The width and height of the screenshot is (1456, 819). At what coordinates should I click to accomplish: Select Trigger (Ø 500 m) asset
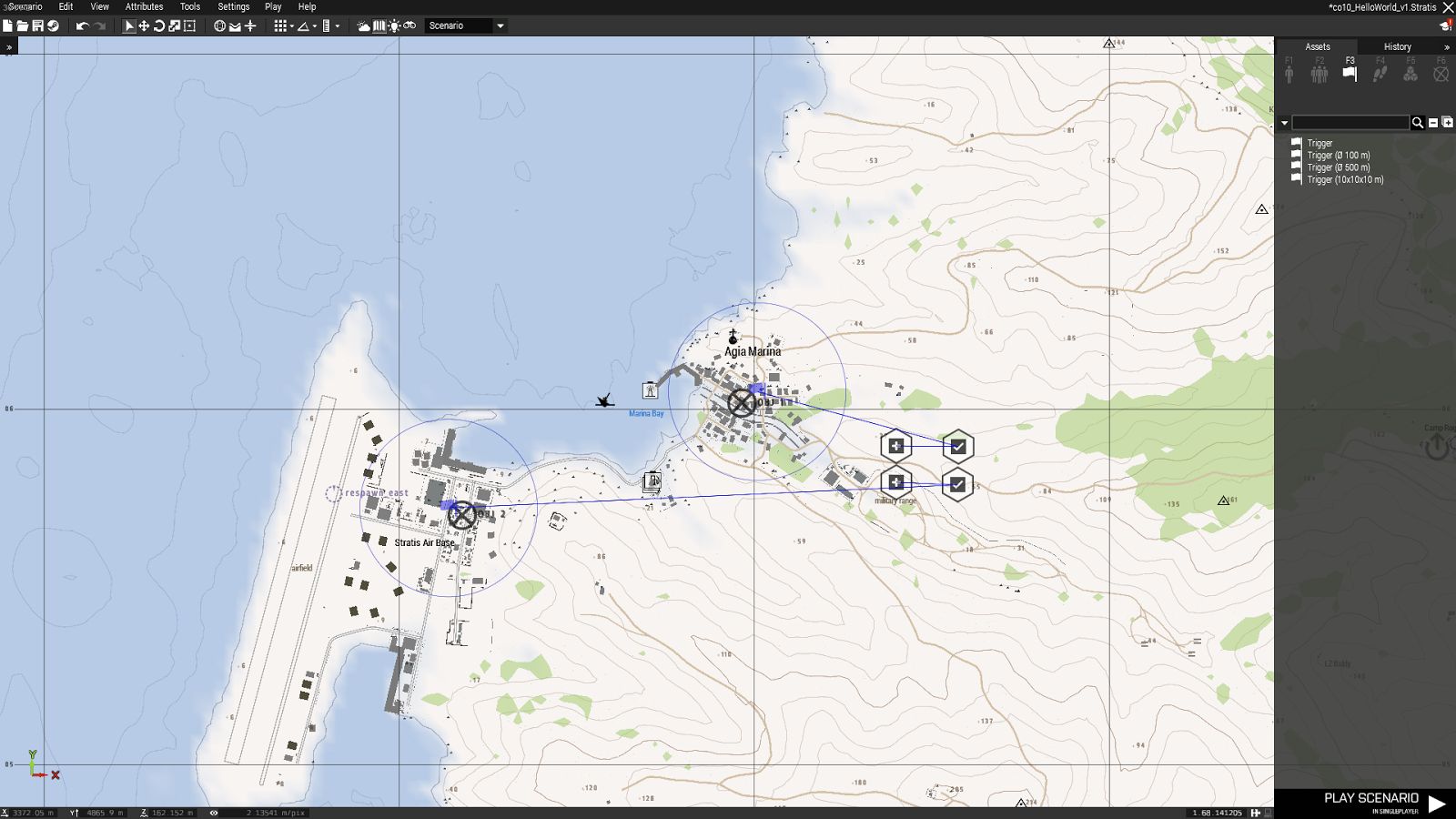[1338, 167]
